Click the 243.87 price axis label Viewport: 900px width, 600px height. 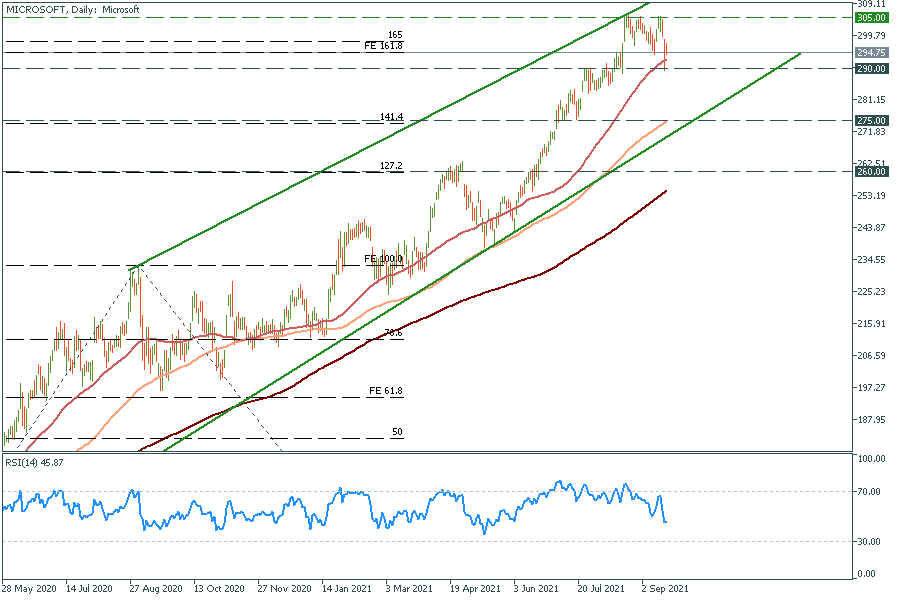pos(871,227)
